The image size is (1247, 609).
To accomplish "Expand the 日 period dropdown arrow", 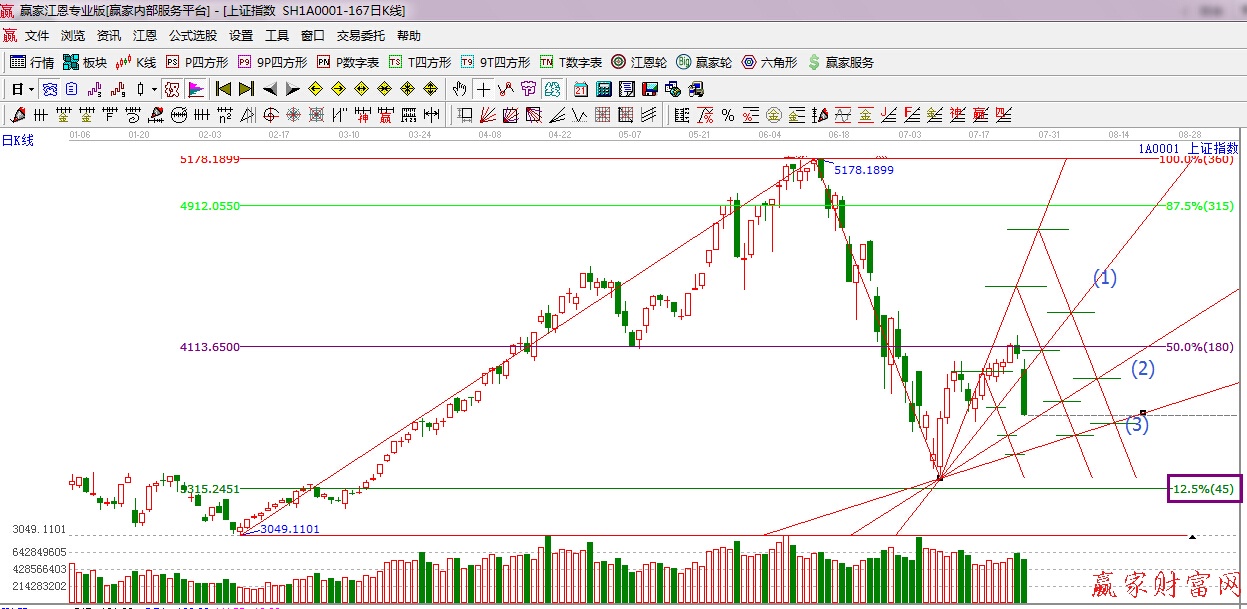I will tap(32, 89).
